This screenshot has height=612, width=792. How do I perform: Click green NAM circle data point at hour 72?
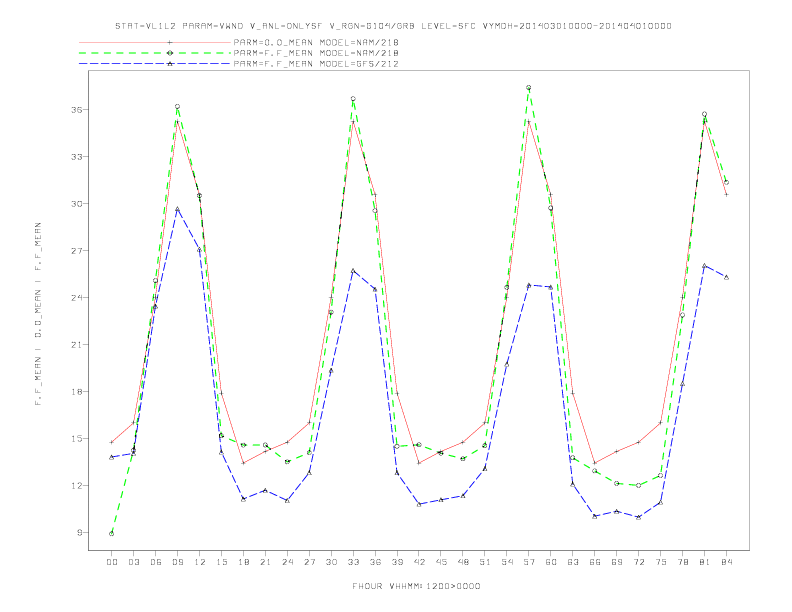[x=638, y=485]
